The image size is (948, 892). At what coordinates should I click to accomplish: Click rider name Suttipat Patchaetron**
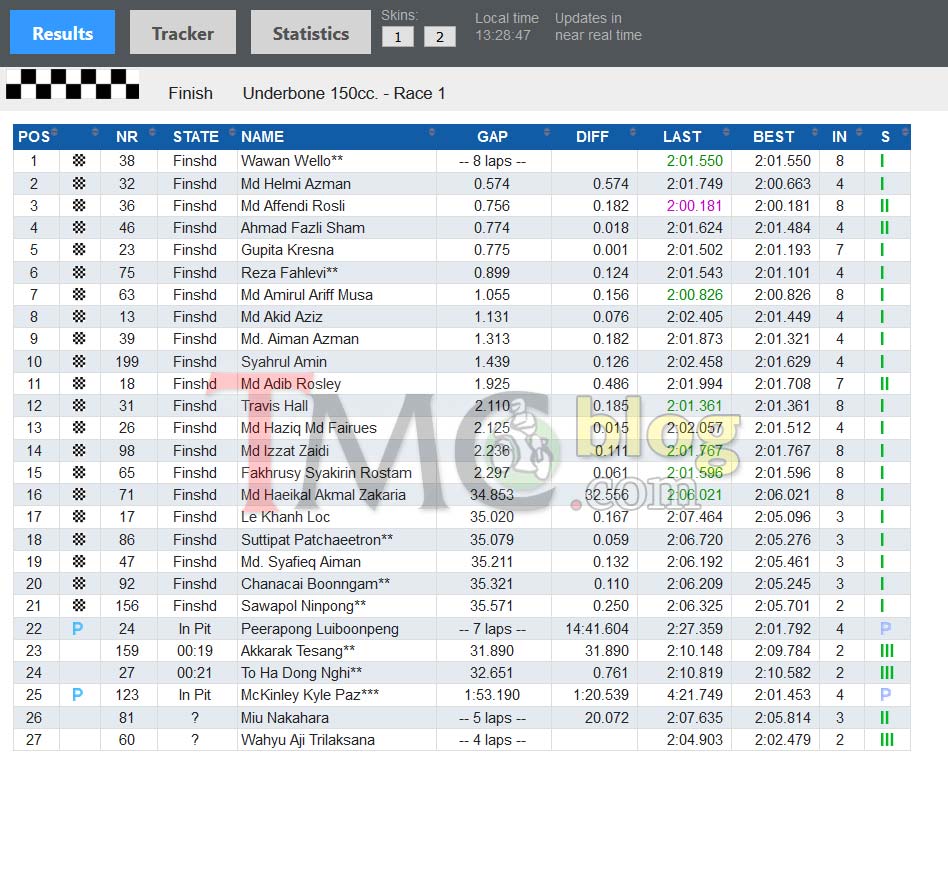(317, 539)
